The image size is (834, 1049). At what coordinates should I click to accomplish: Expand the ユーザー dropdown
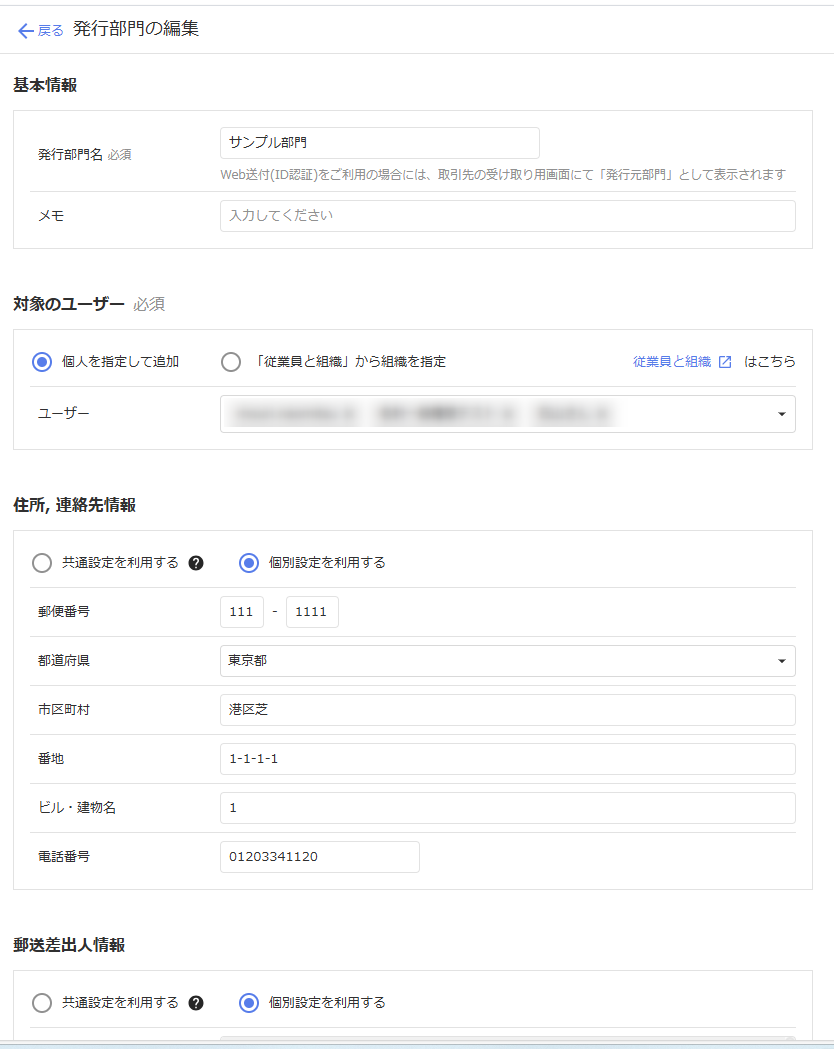coord(781,414)
